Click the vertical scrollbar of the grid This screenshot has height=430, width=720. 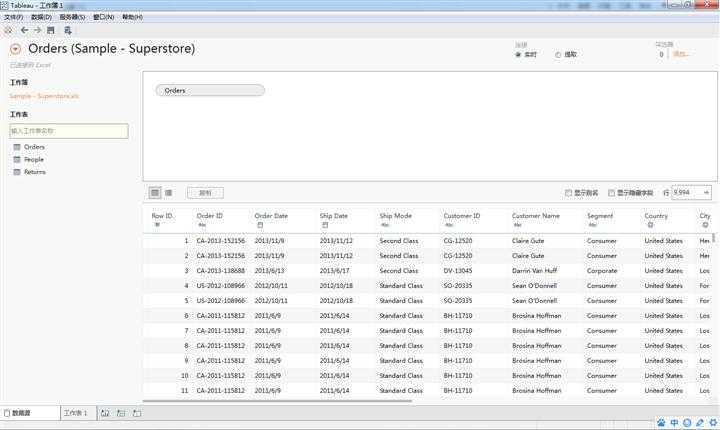[x=714, y=238]
